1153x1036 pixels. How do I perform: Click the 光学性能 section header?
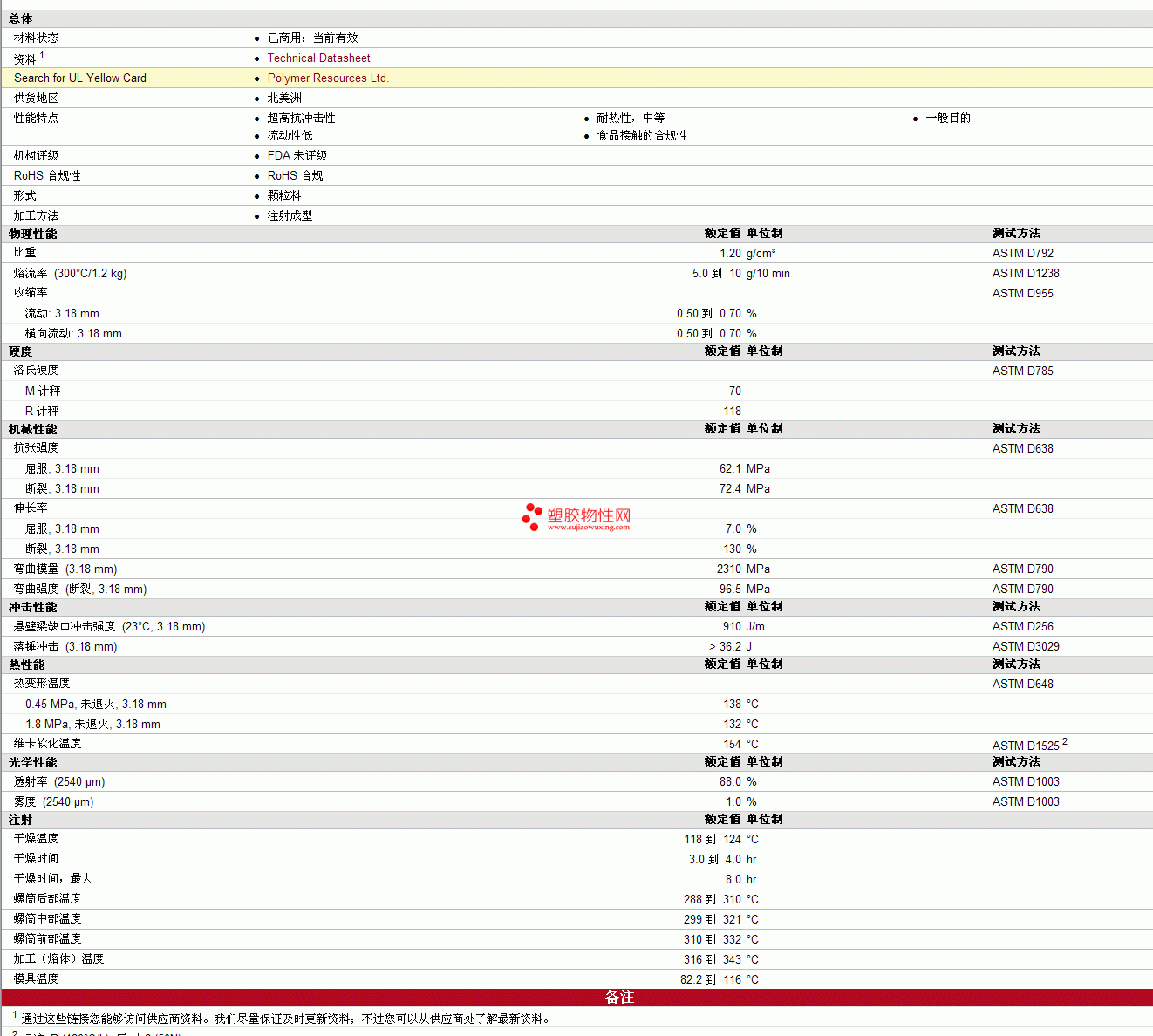(x=33, y=762)
